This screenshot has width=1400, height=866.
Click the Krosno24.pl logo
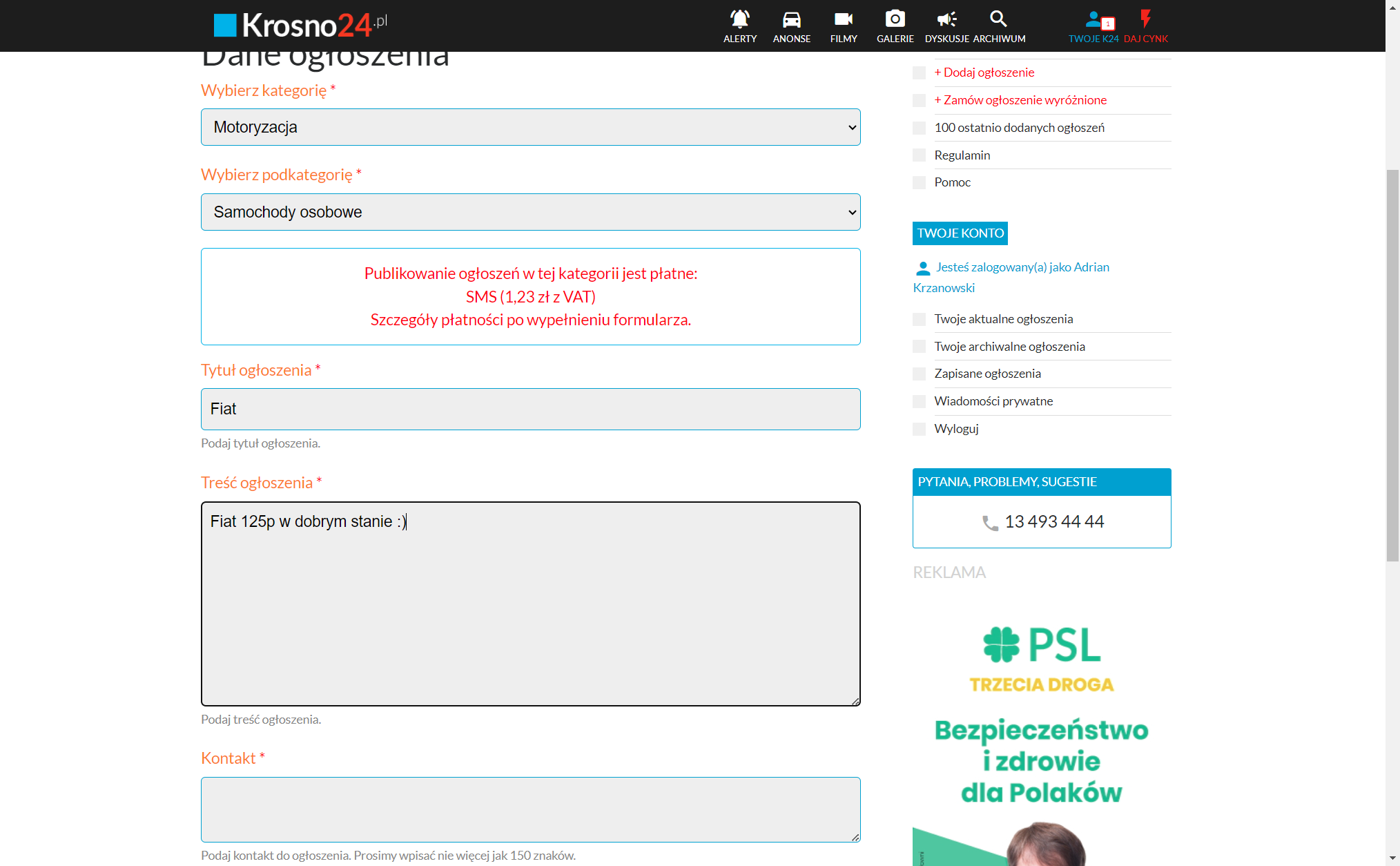300,25
